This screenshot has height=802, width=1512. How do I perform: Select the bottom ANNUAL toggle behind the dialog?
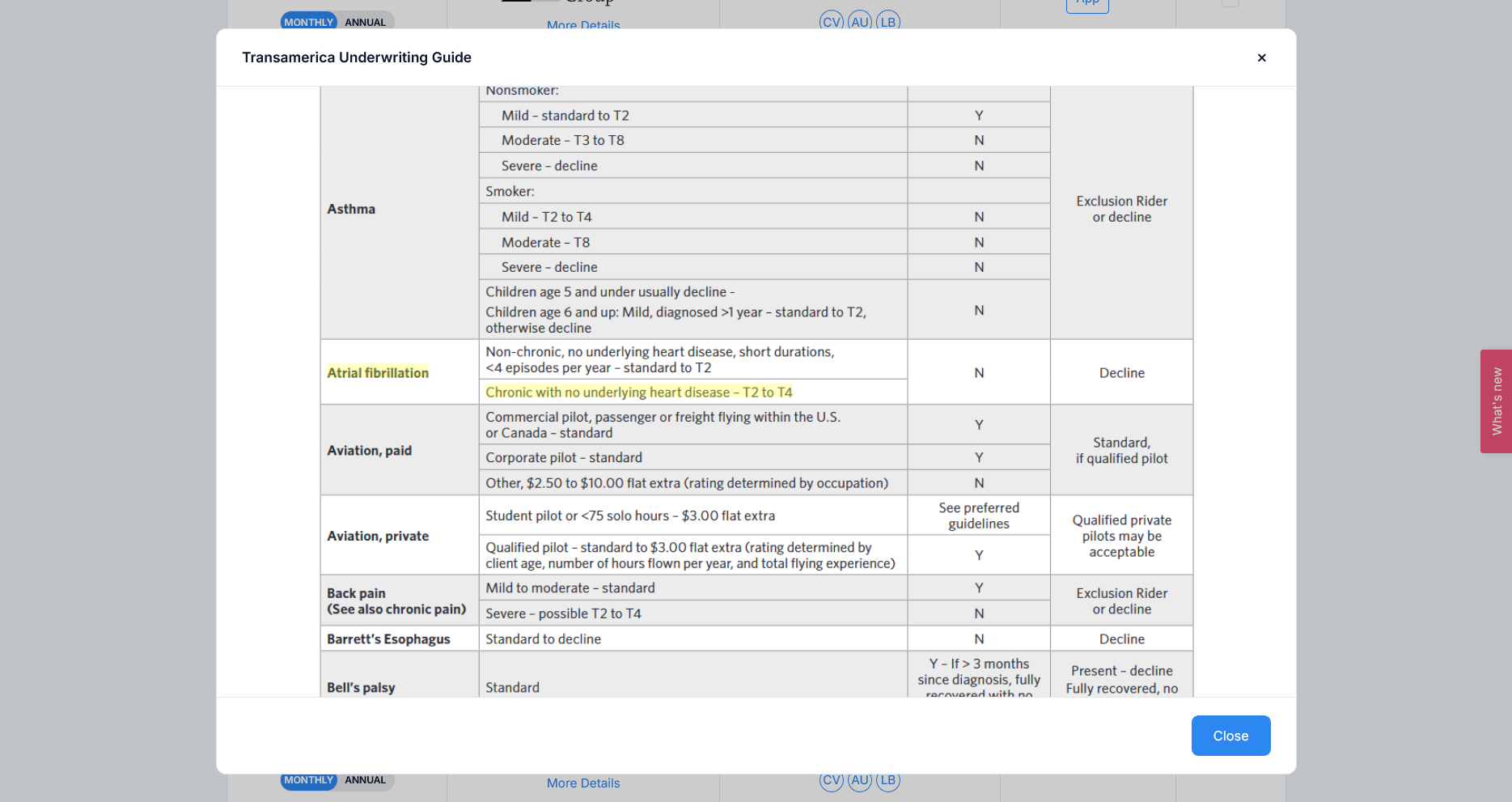pos(366,780)
